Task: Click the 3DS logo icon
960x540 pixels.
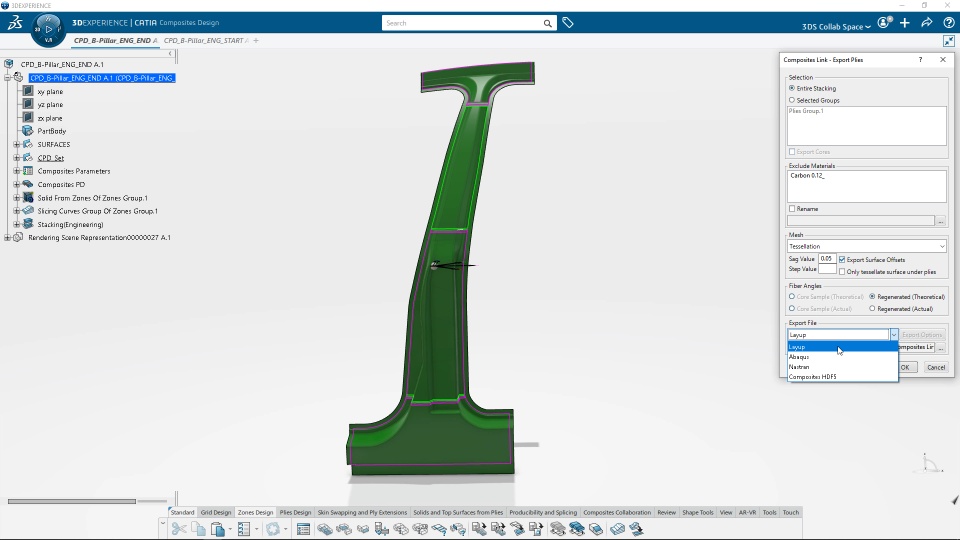Action: [x=15, y=23]
